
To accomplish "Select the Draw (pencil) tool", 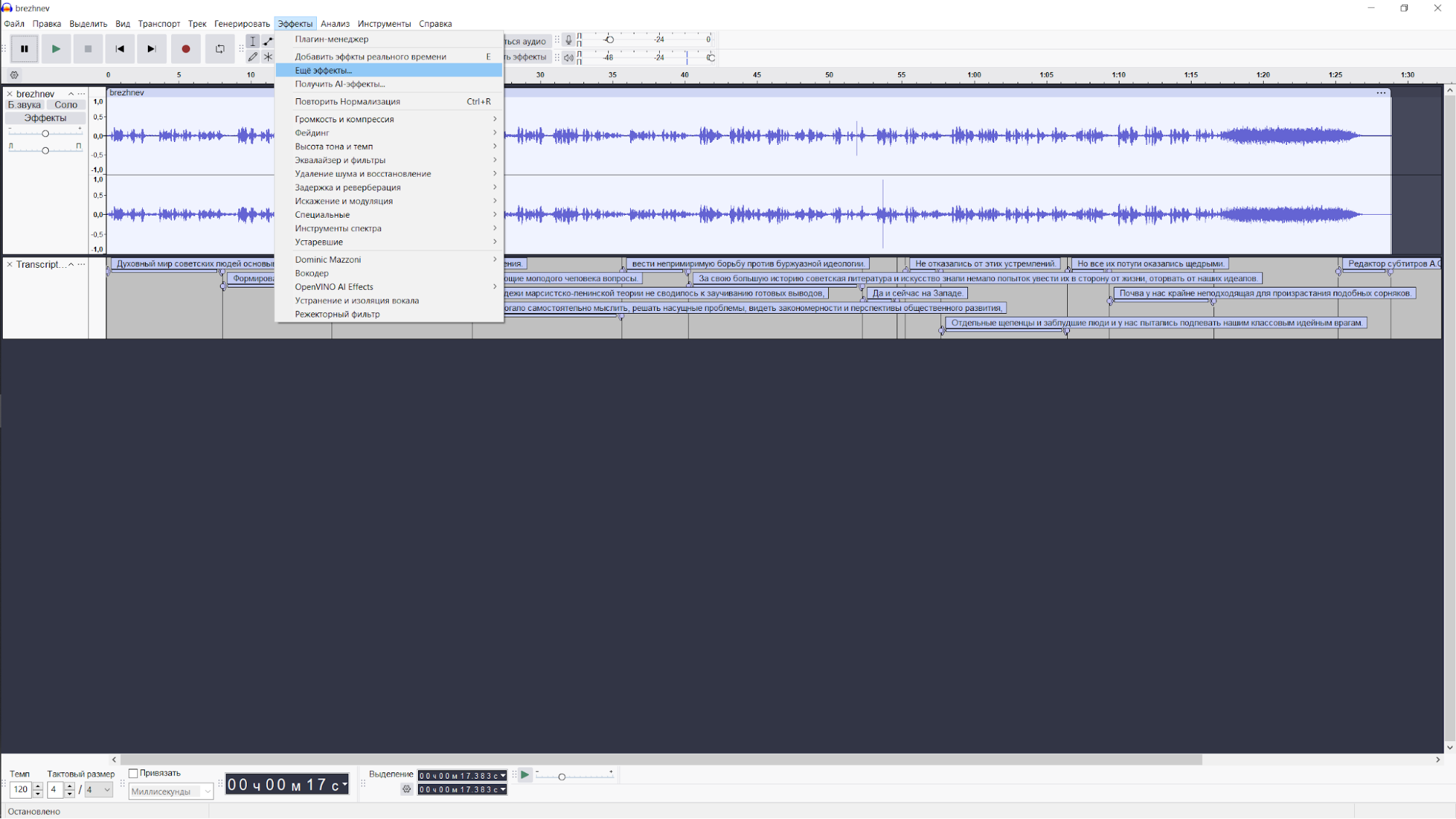I will point(253,56).
